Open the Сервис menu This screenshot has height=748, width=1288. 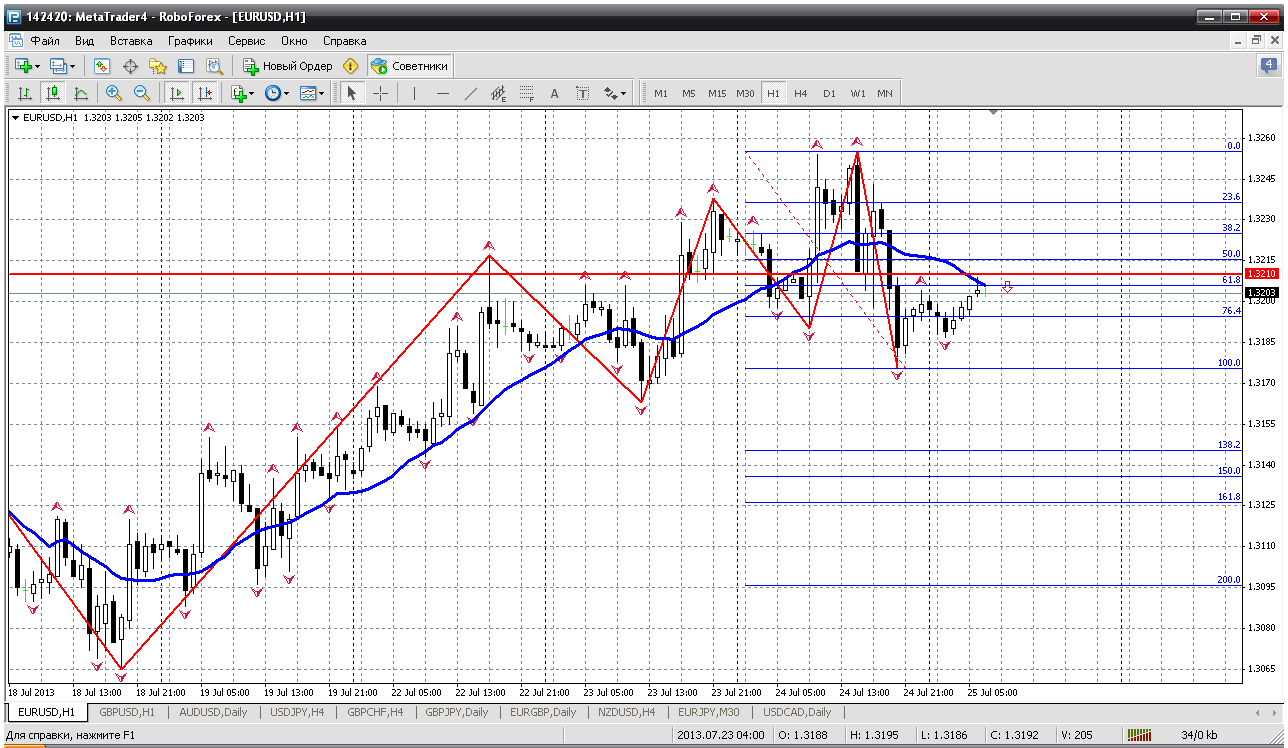246,41
